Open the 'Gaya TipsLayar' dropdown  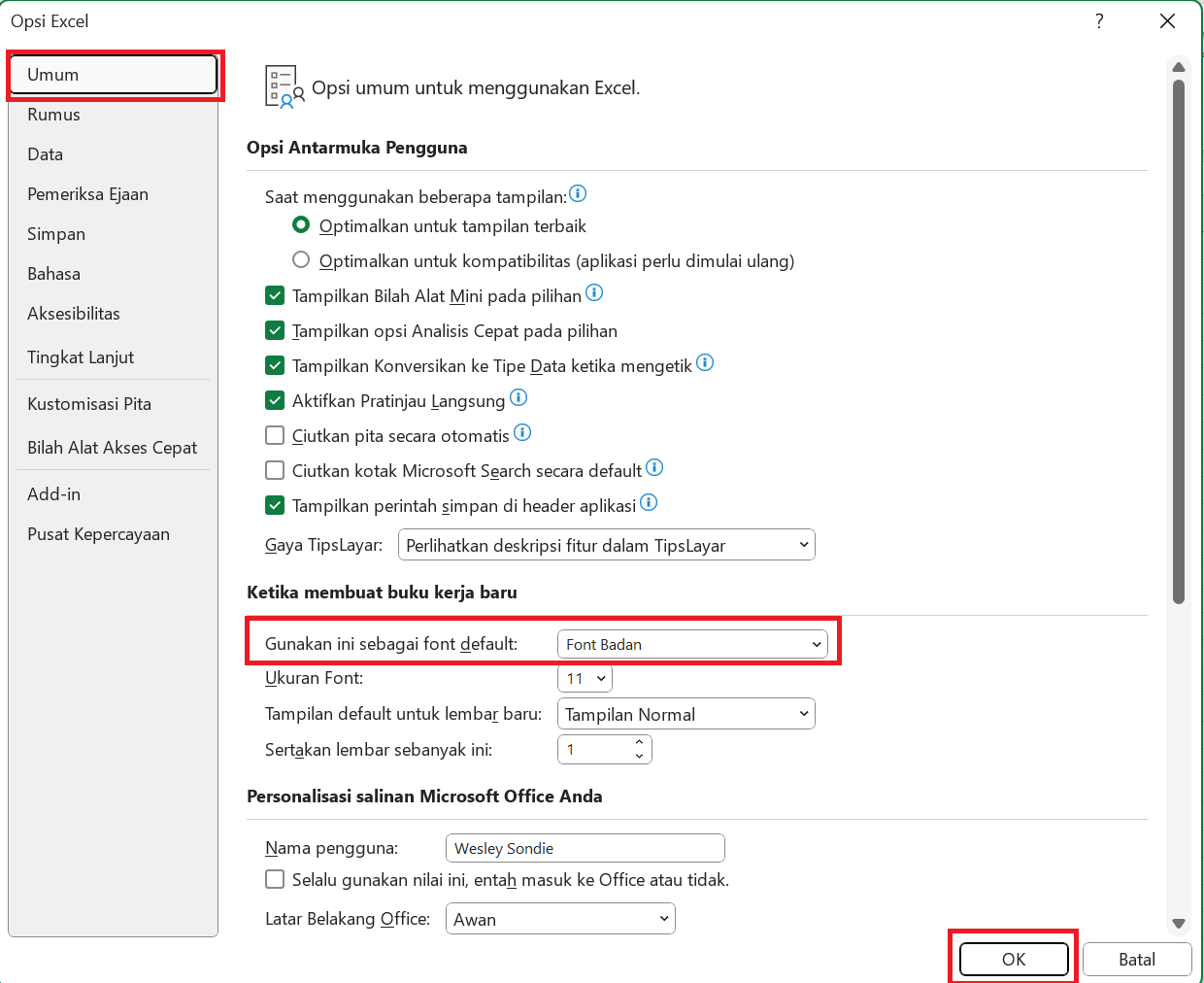[607, 545]
